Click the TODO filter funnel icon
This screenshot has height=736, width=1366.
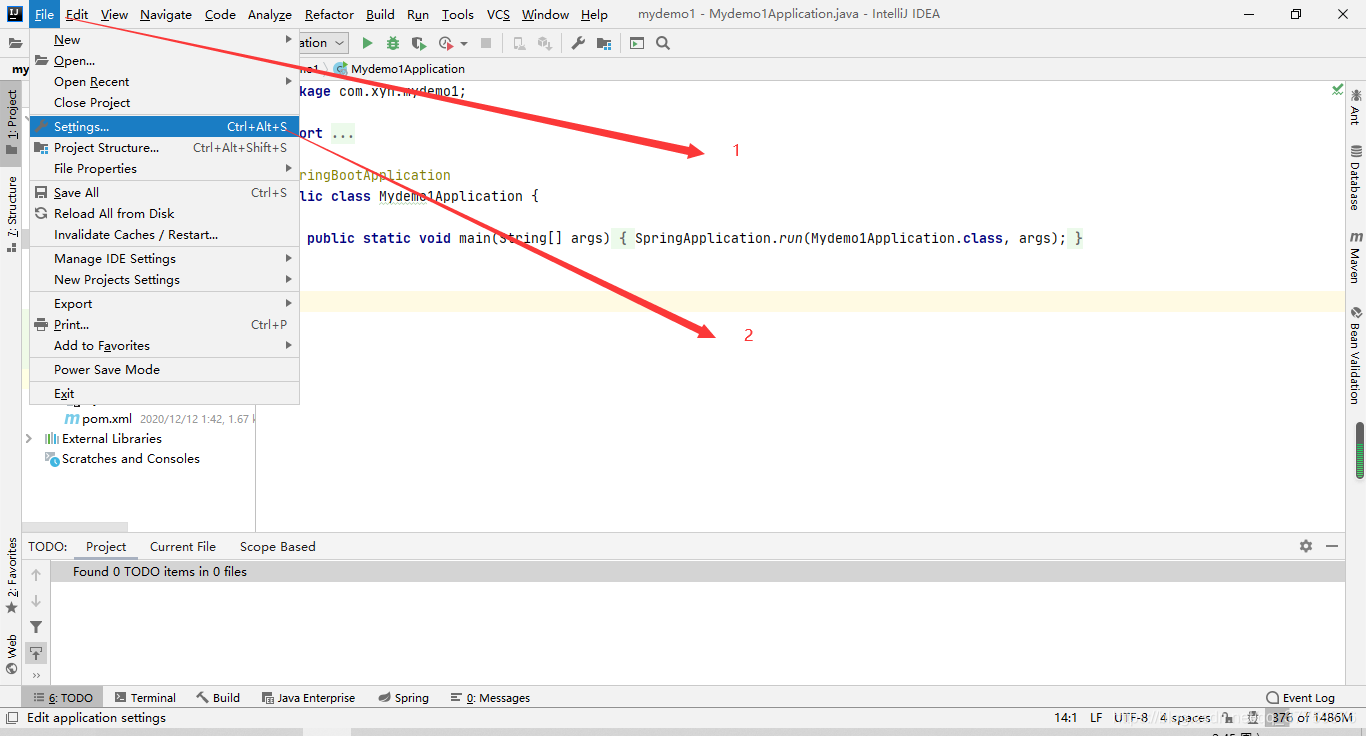point(36,627)
